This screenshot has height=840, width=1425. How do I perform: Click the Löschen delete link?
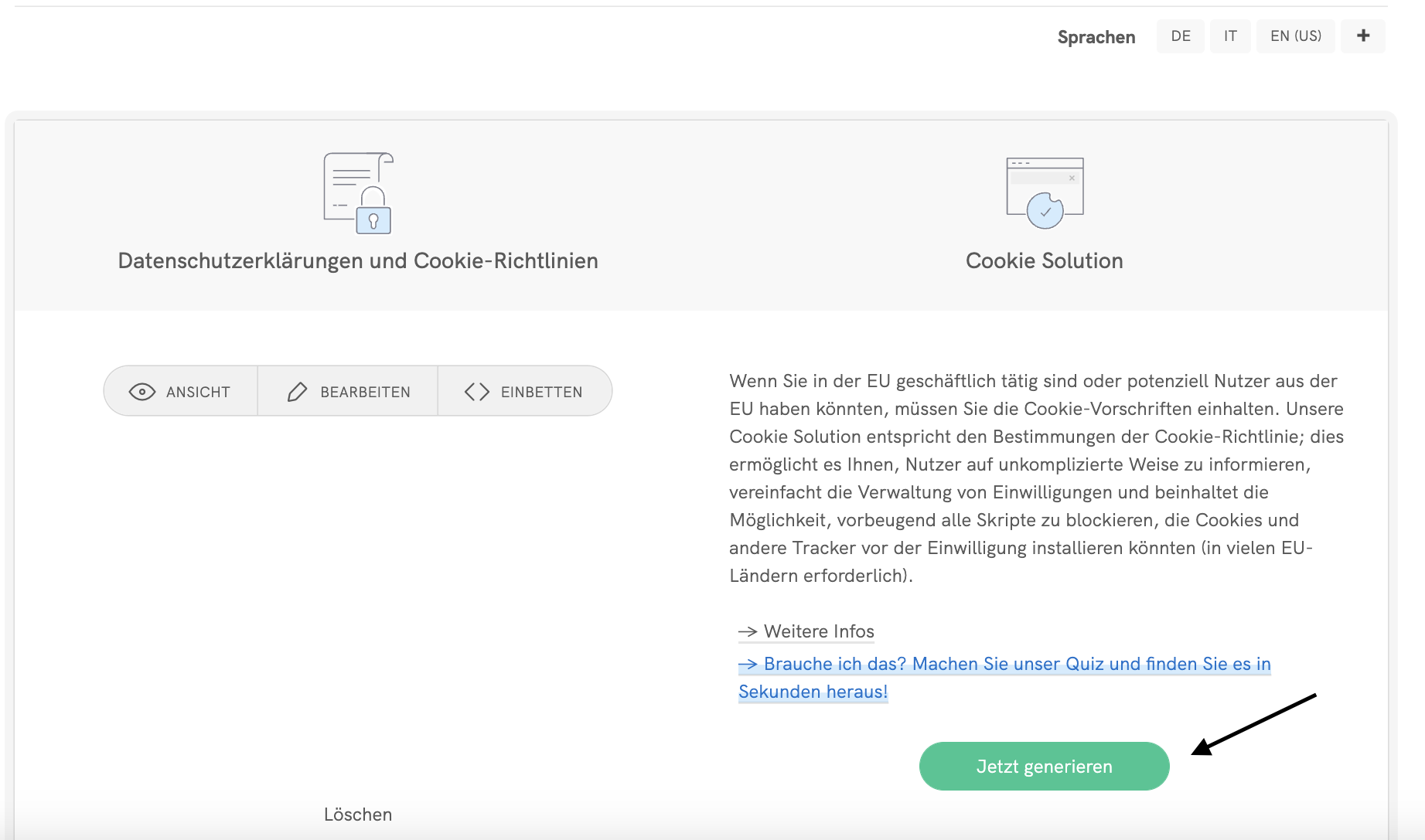coord(358,814)
